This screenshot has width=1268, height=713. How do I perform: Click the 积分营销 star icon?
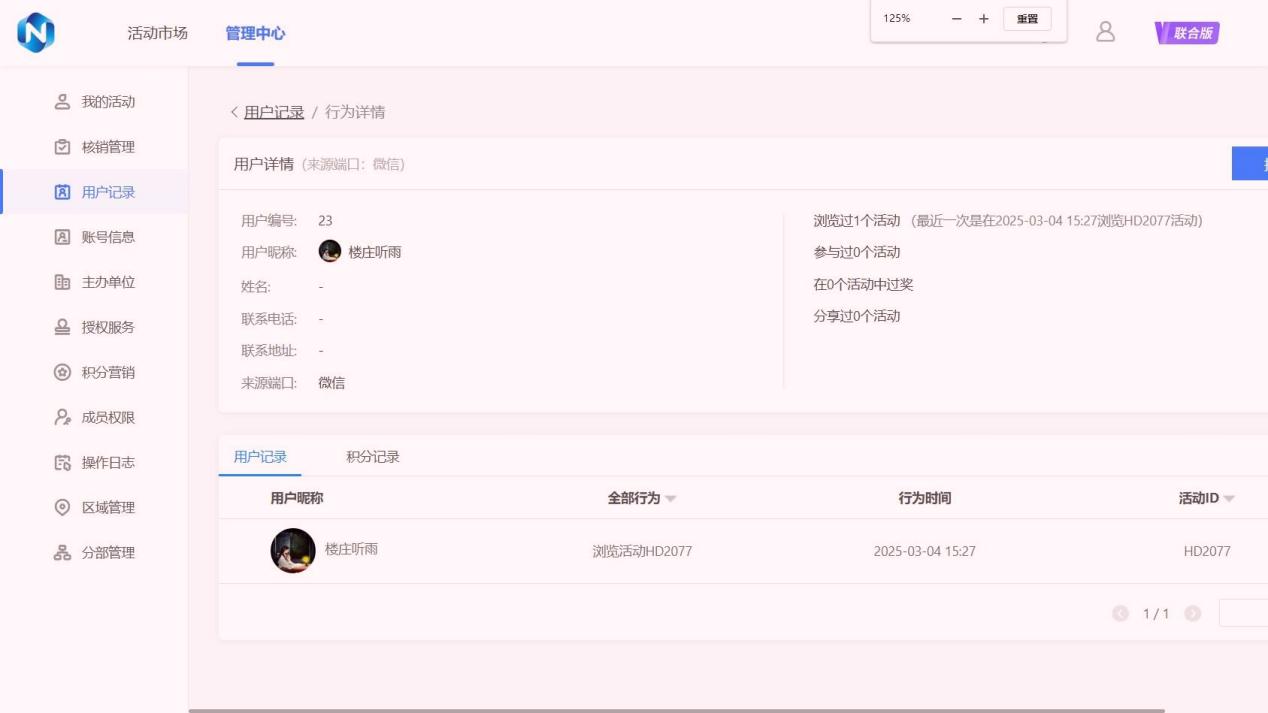[x=62, y=372]
